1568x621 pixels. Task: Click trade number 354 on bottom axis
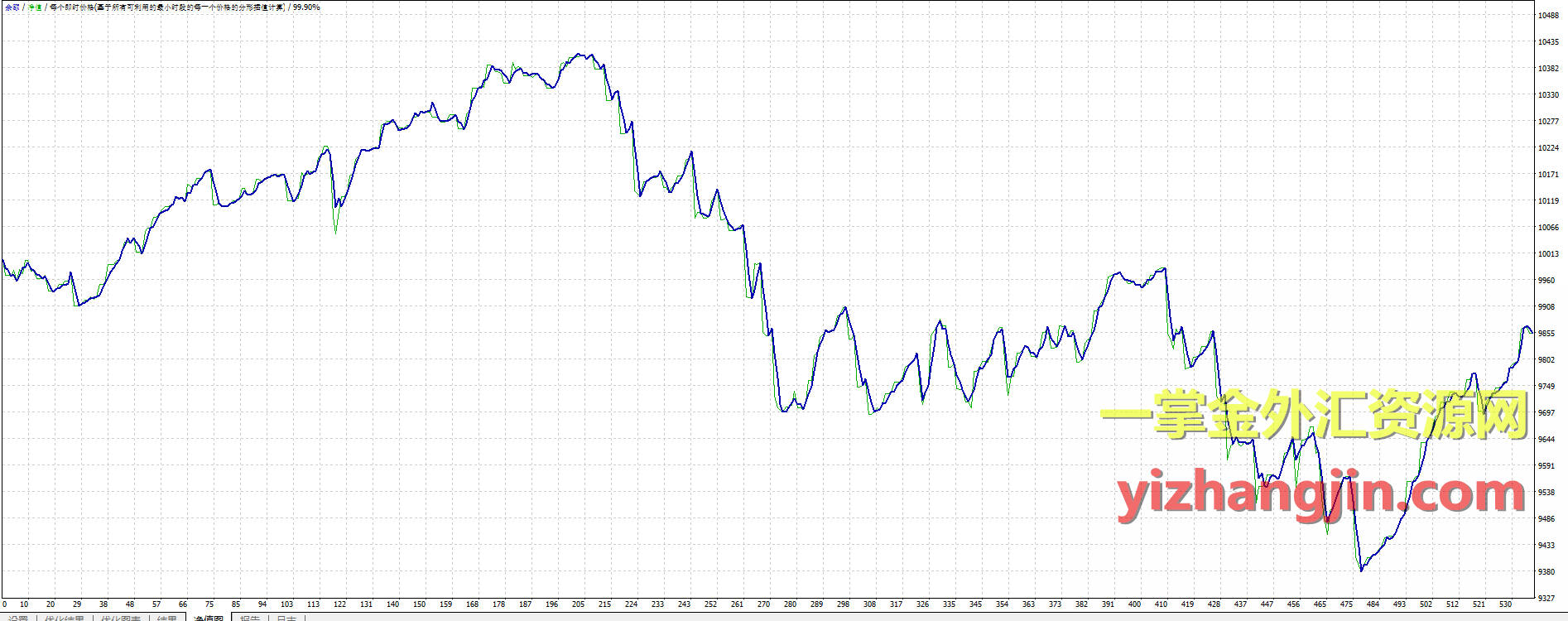[x=1002, y=604]
